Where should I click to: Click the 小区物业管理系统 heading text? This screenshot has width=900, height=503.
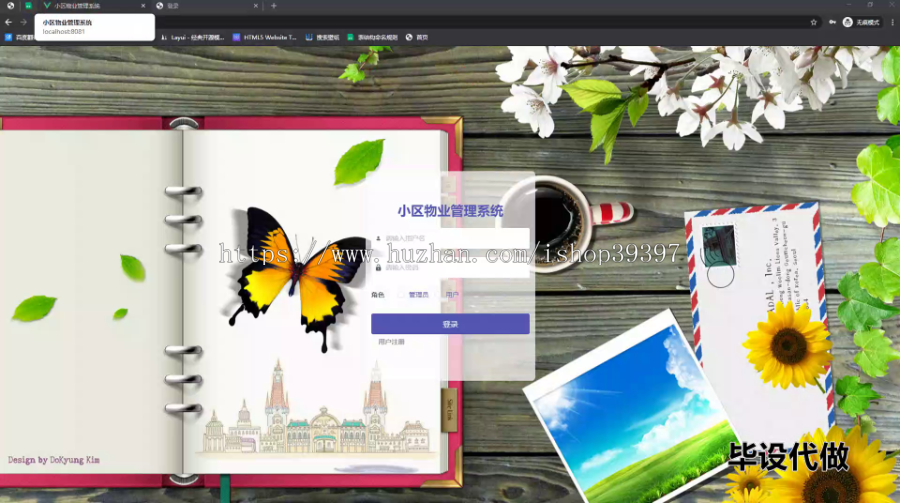tap(450, 211)
